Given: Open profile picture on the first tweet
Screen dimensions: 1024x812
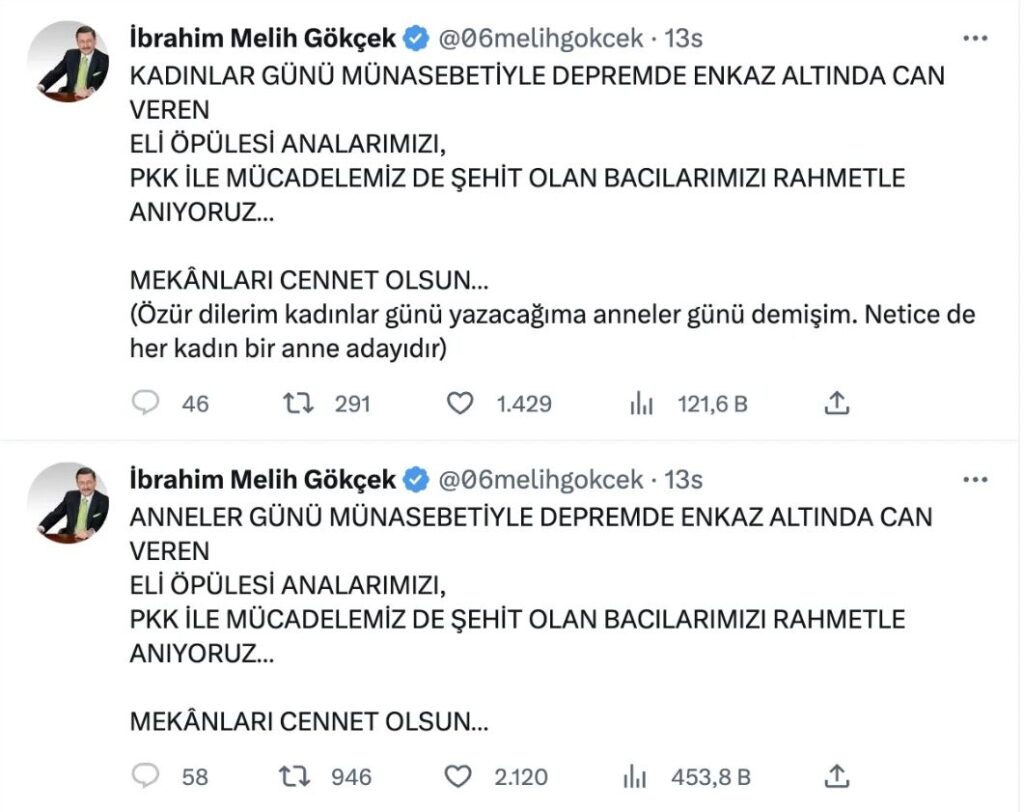Looking at the screenshot, I should [x=68, y=62].
